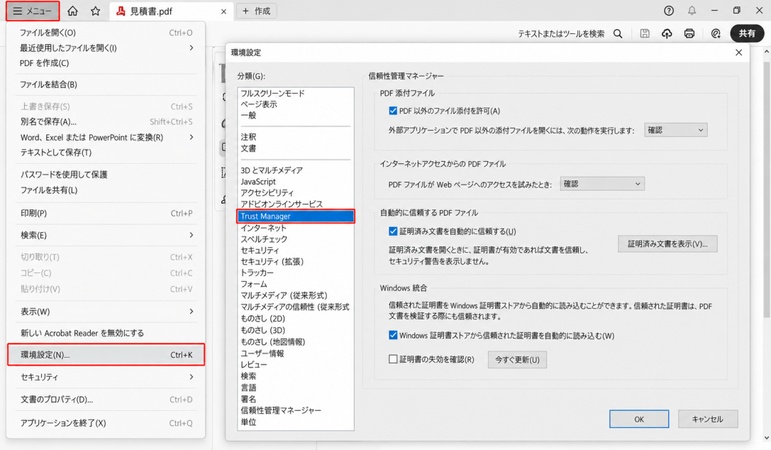Open the external application action dropdown
The width and height of the screenshot is (771, 450).
point(676,130)
